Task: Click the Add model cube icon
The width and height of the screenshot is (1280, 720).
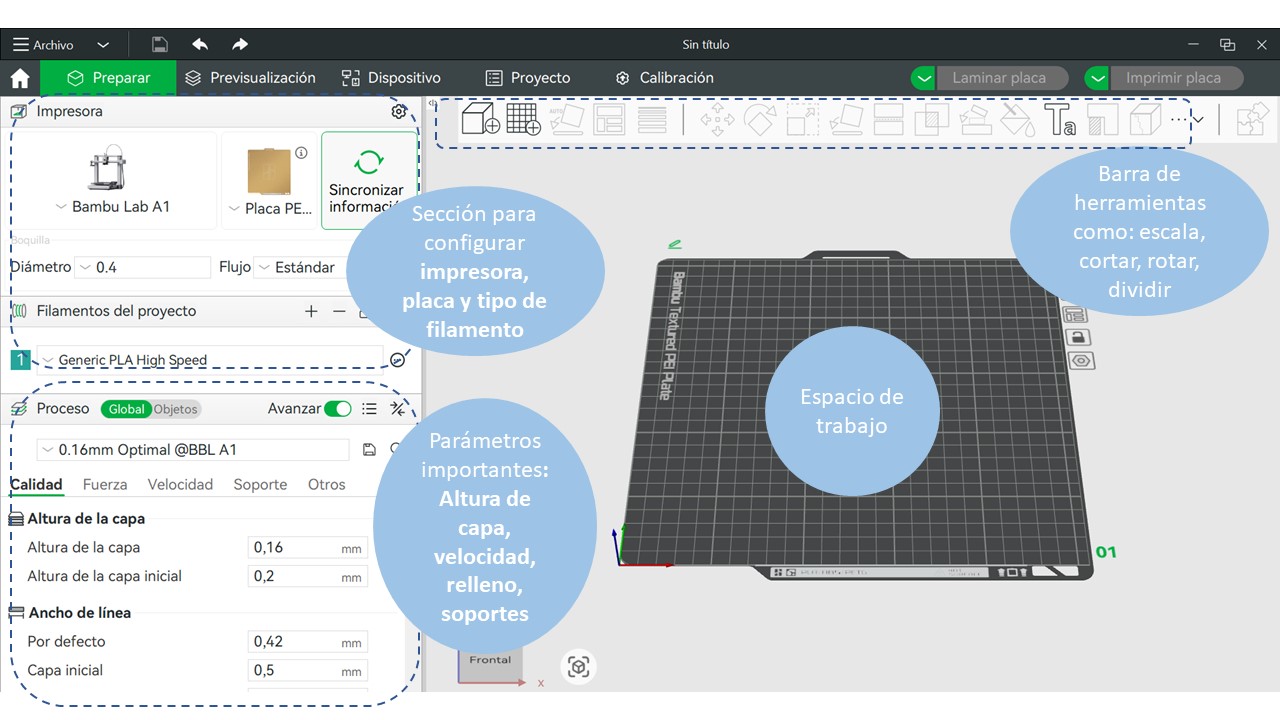Action: tap(480, 119)
